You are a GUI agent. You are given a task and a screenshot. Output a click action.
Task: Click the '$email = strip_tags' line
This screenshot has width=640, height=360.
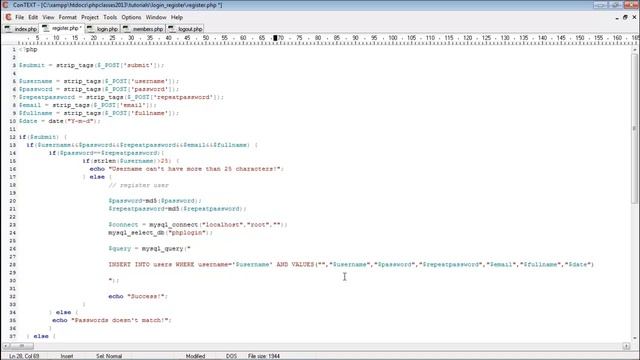pyautogui.click(x=87, y=105)
